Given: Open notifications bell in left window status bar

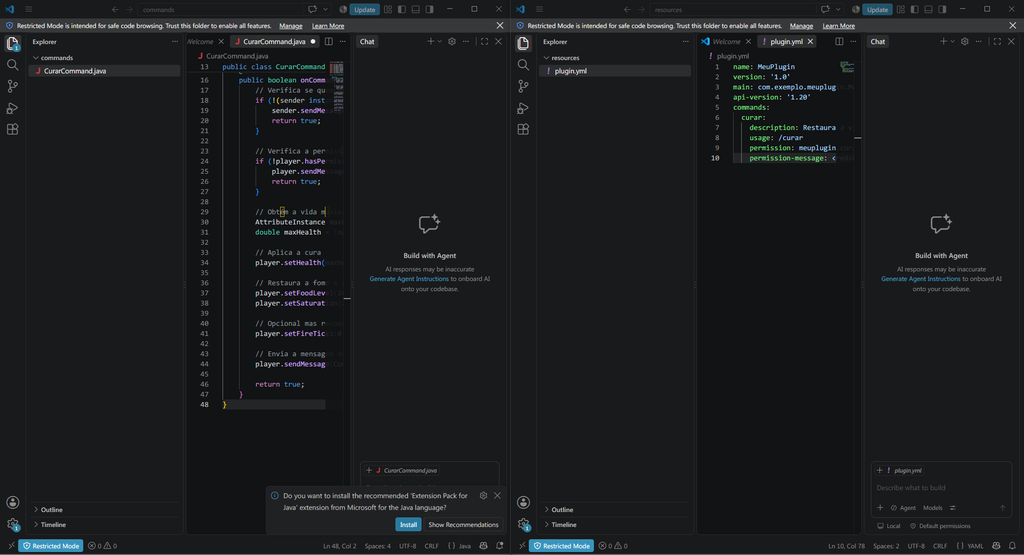Looking at the screenshot, I should 500,546.
